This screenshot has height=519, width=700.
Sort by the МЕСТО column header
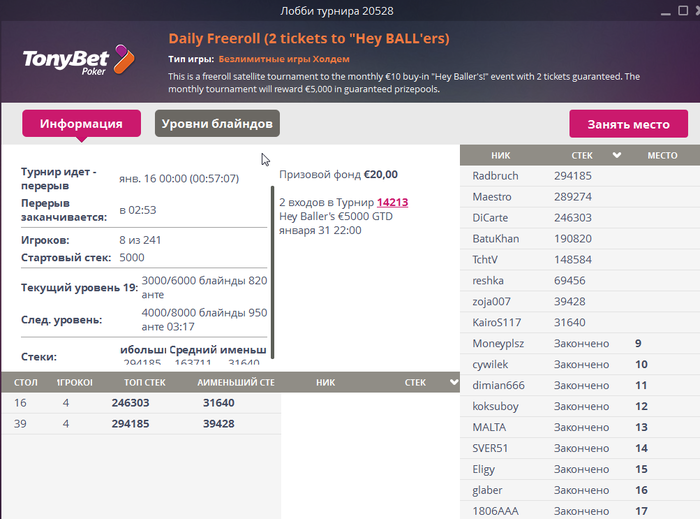tap(662, 155)
